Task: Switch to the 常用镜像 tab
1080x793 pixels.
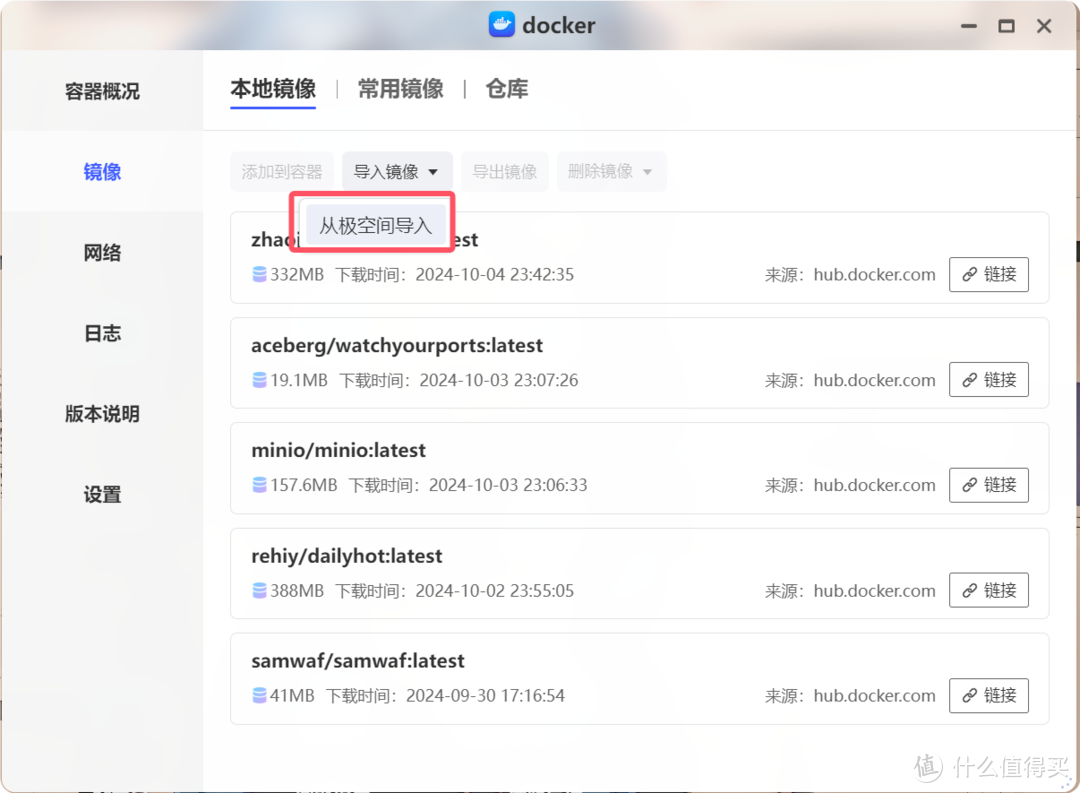Action: point(400,89)
